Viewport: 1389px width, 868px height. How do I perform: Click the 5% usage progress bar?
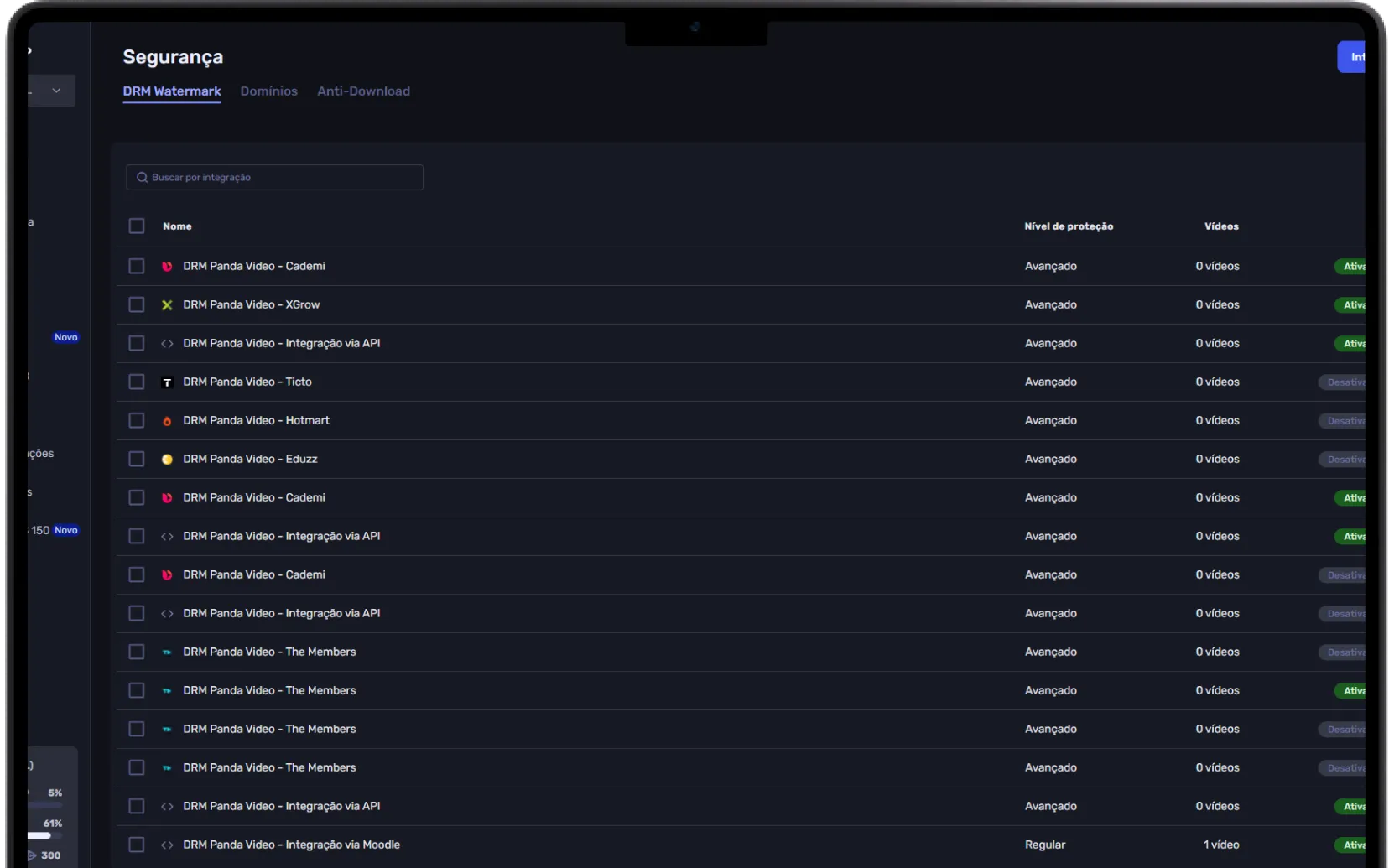(45, 805)
